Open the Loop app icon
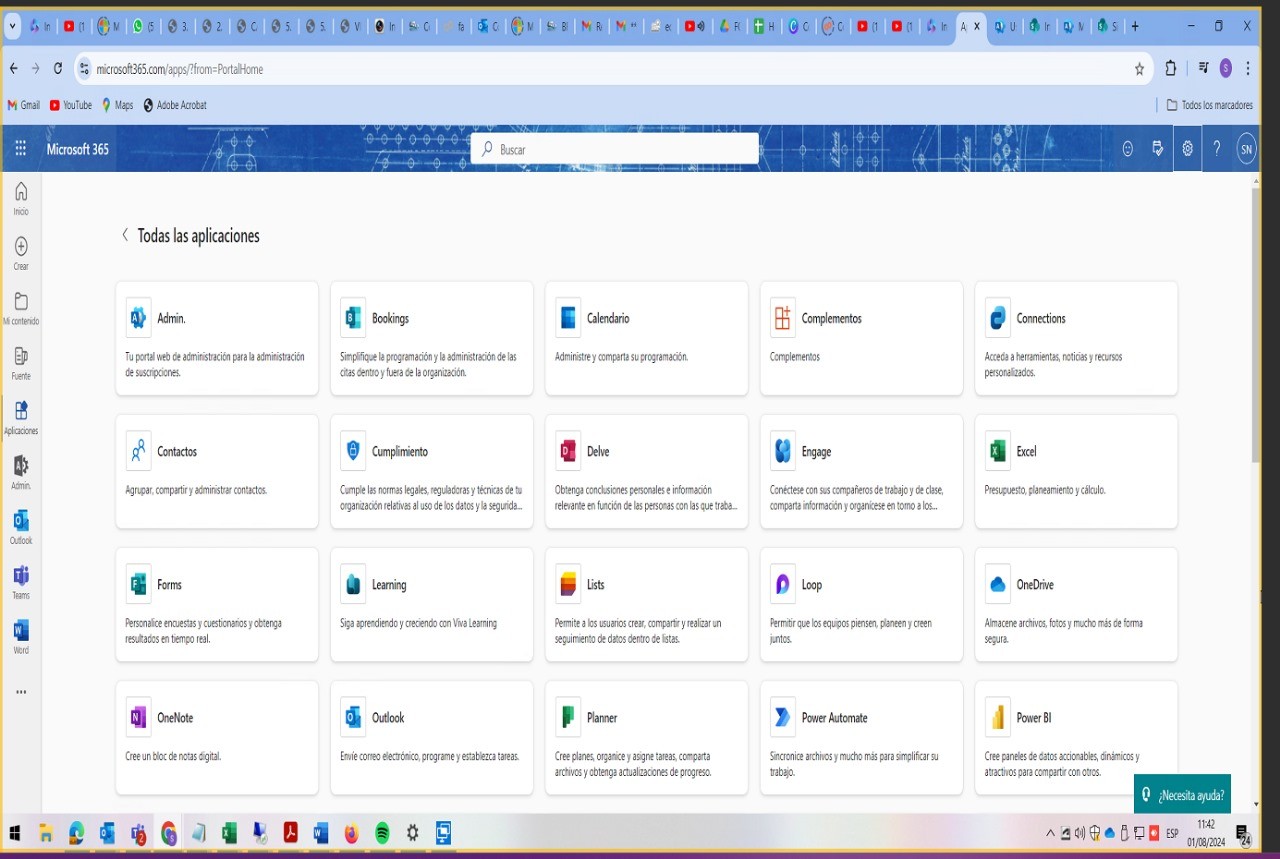Image resolution: width=1280 pixels, height=859 pixels. point(782,584)
